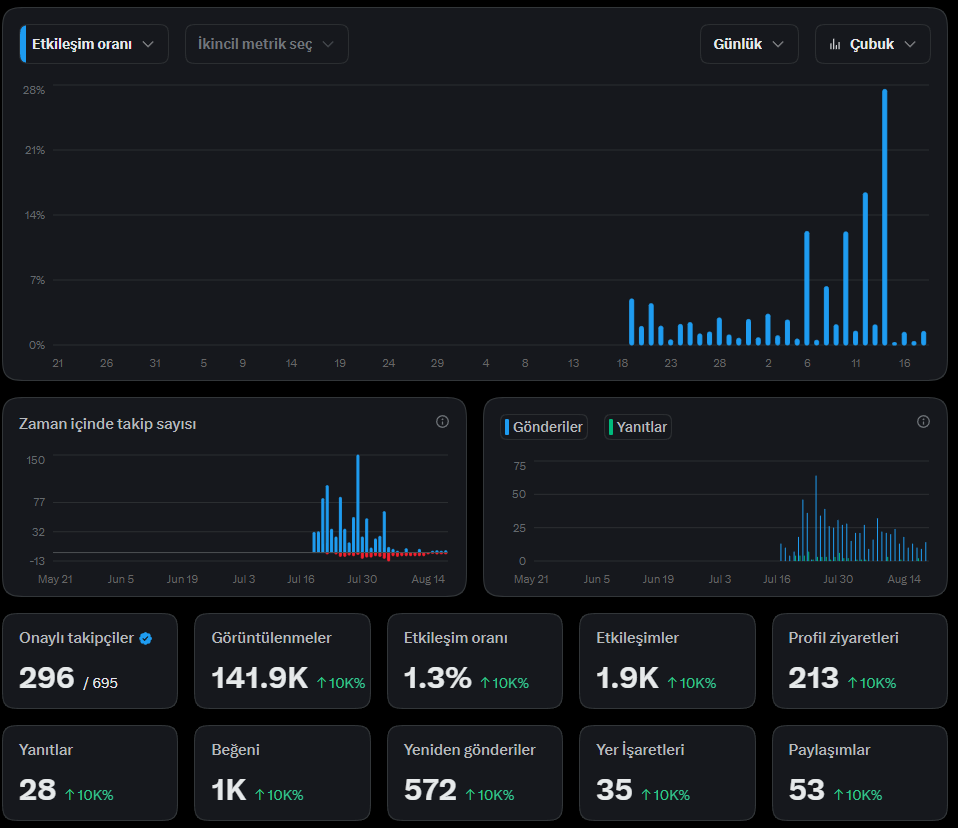The image size is (958, 828).
Task: Click the tallest bar in engagement chart
Action: (x=885, y=217)
